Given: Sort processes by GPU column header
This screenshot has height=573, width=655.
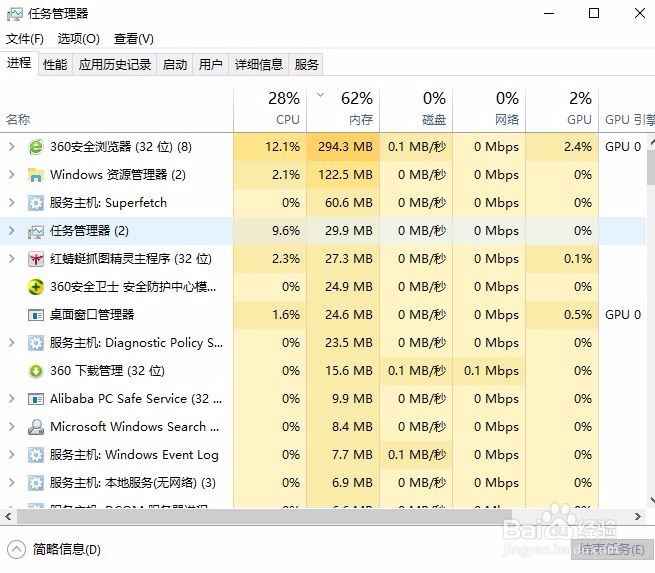Looking at the screenshot, I should [x=562, y=109].
